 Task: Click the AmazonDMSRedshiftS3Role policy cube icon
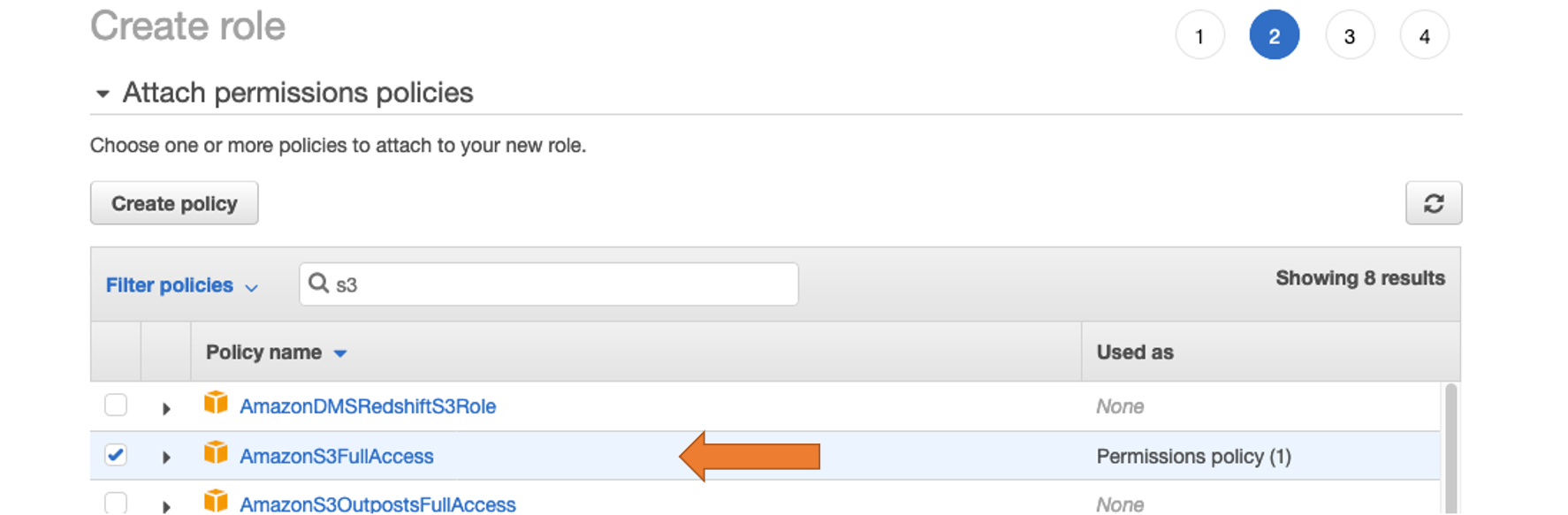(216, 403)
